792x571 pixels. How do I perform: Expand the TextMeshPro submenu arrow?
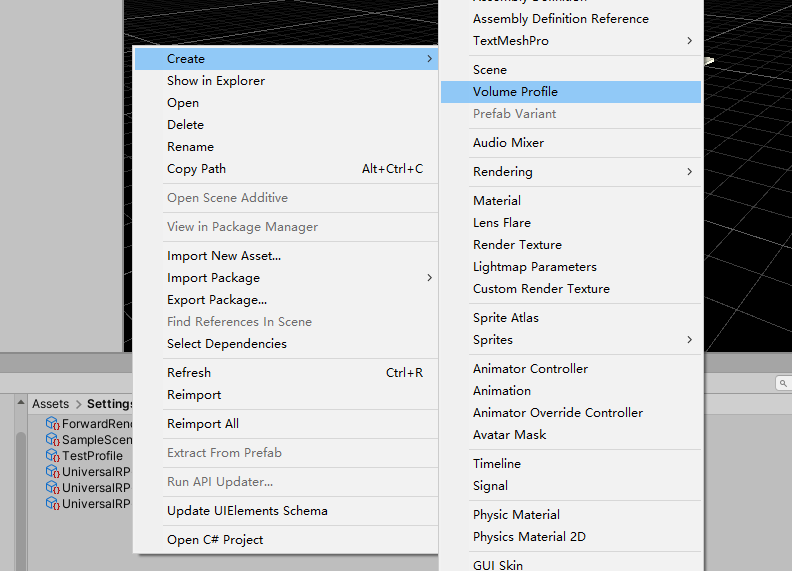tap(689, 40)
